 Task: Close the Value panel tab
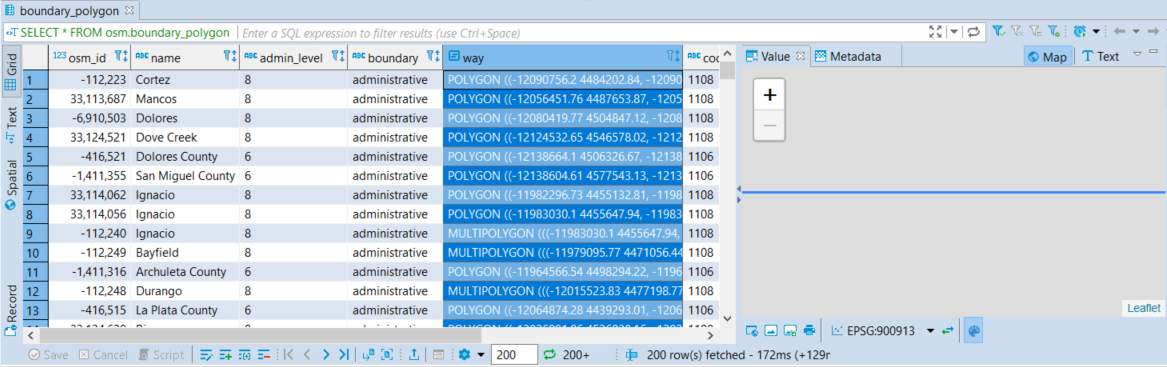coord(801,56)
